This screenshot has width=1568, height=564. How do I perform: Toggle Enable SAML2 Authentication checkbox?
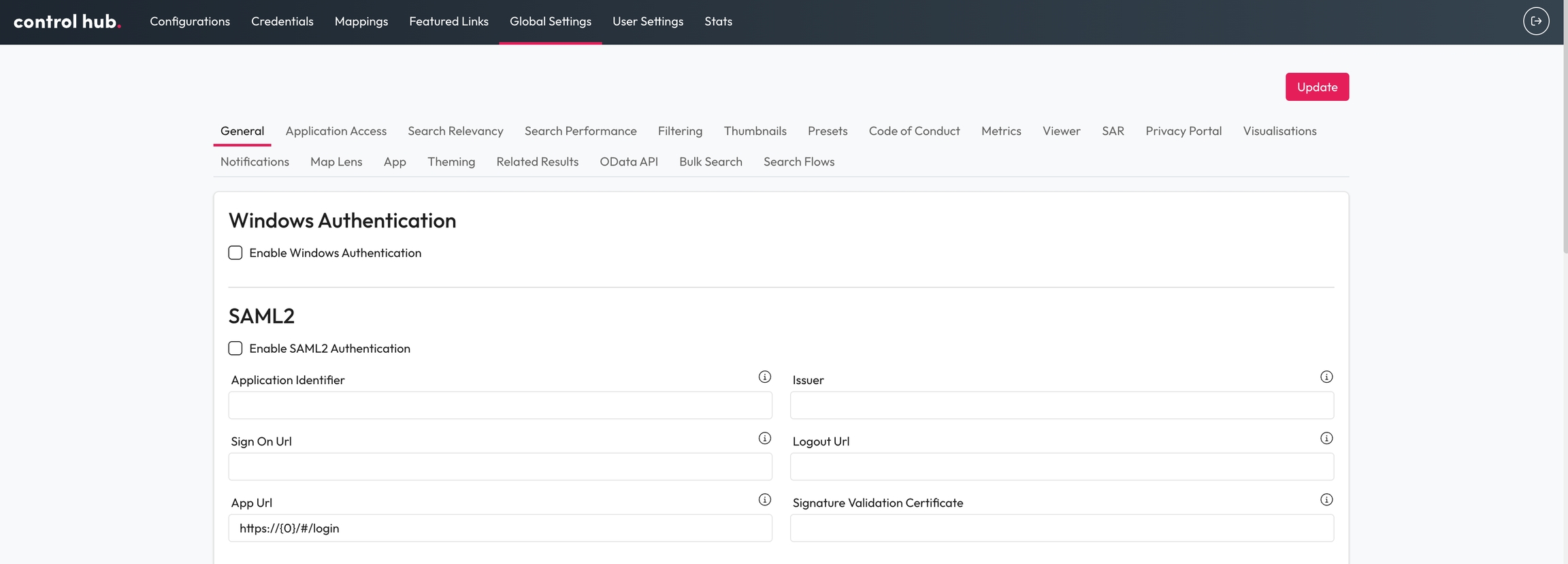point(235,348)
